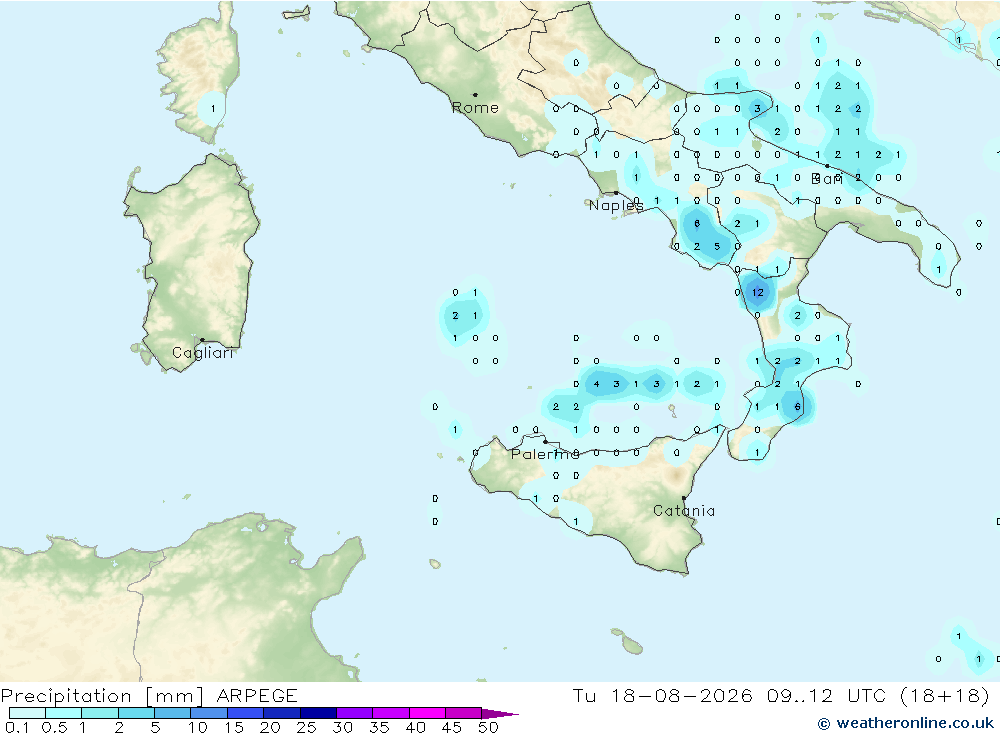Click the legend label 25
Image resolution: width=1000 pixels, height=733 pixels.
[307, 727]
